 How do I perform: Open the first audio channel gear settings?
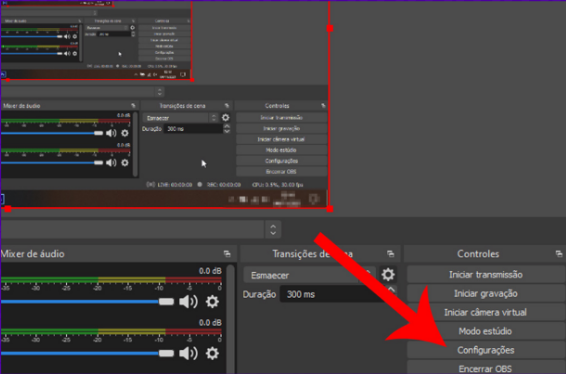(212, 301)
